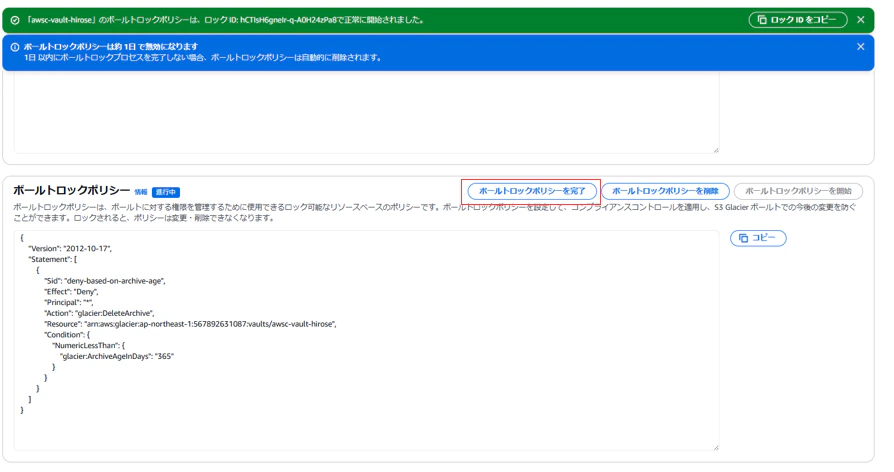Close the blue vault lock expiry notice
The width and height of the screenshot is (894, 472).
[860, 47]
